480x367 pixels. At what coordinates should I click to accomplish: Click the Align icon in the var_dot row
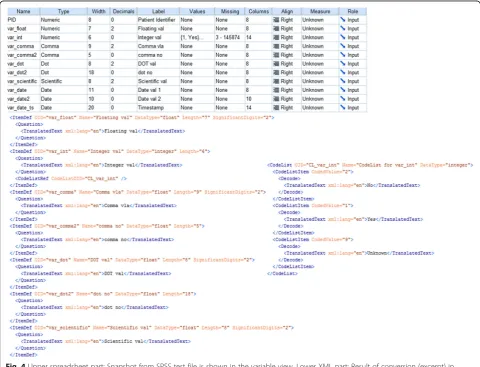pyautogui.click(x=276, y=64)
